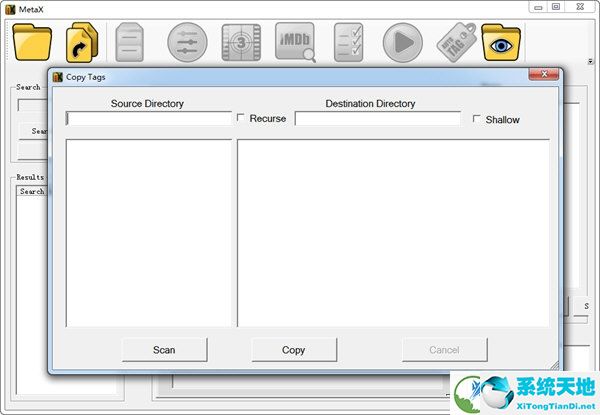
Task: Click the grayed document icon in toolbar
Action: (x=131, y=43)
